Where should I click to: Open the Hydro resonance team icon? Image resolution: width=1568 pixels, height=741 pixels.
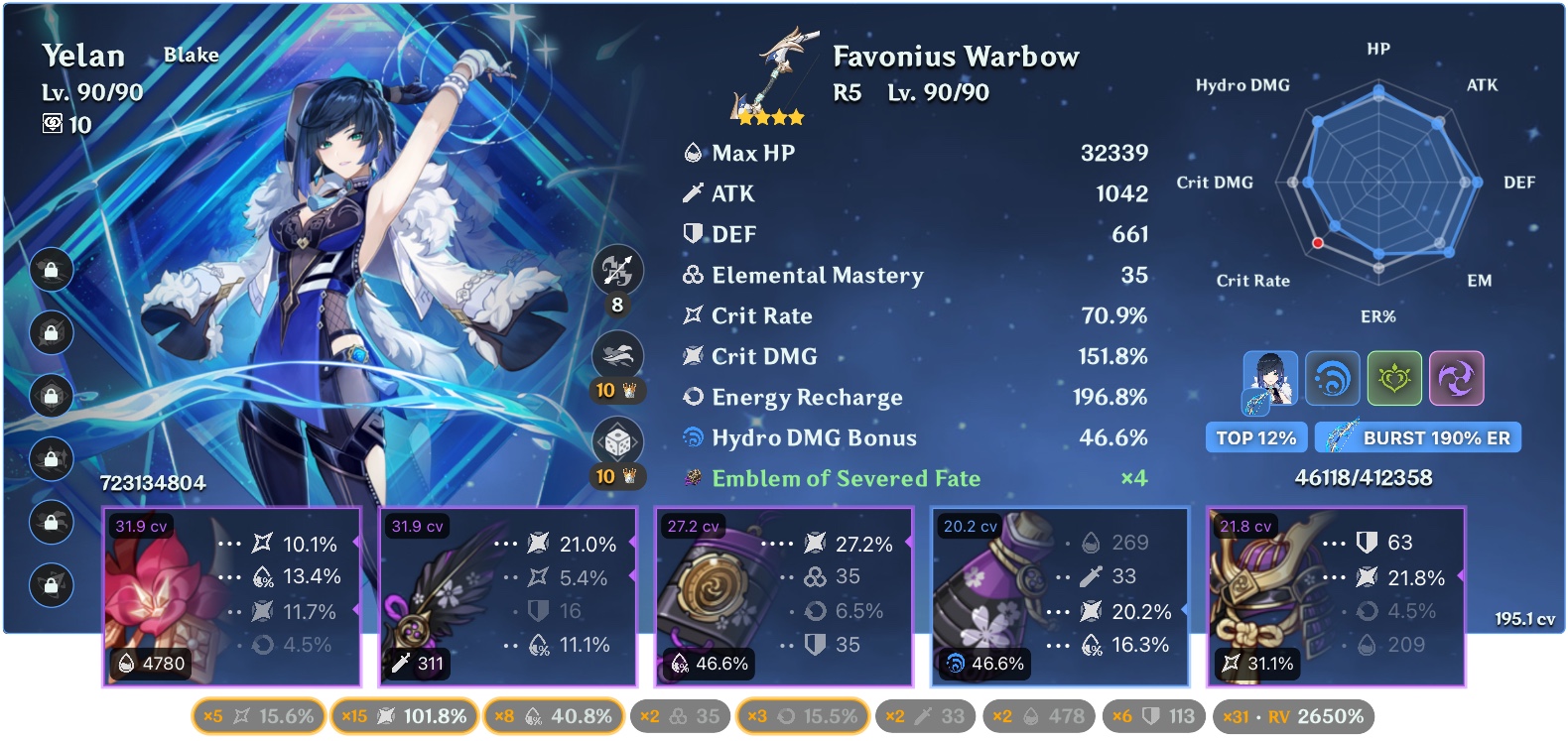pos(1332,378)
